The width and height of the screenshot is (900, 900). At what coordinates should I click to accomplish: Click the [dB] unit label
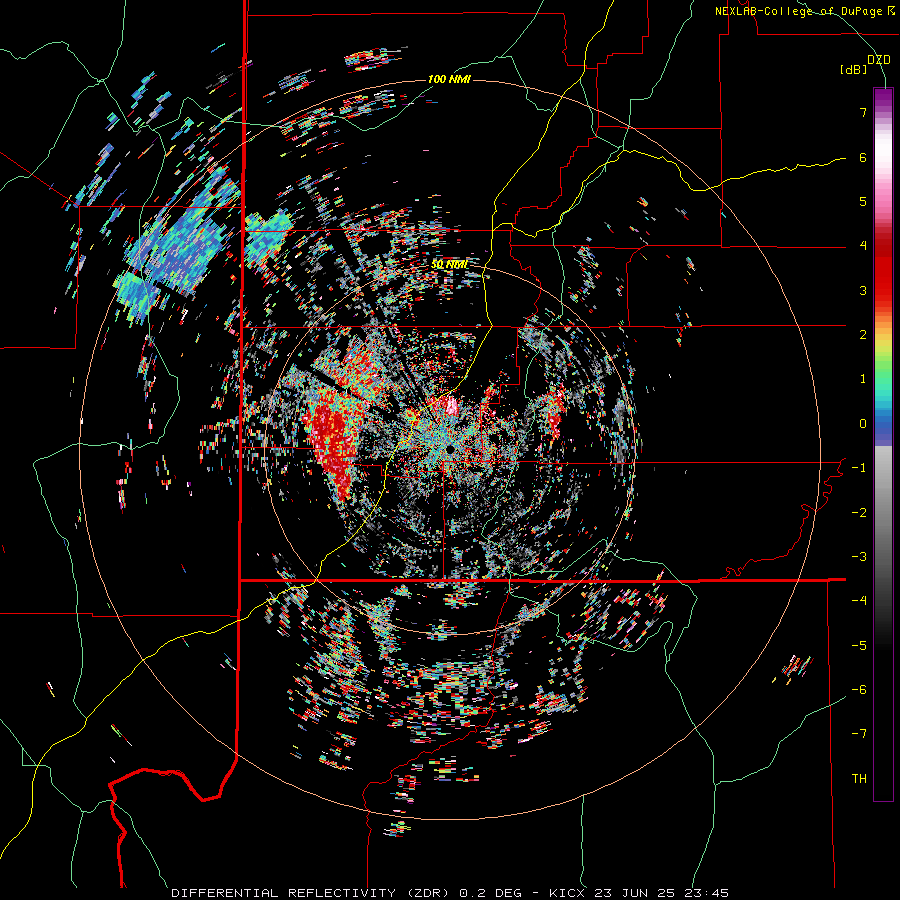tap(854, 70)
